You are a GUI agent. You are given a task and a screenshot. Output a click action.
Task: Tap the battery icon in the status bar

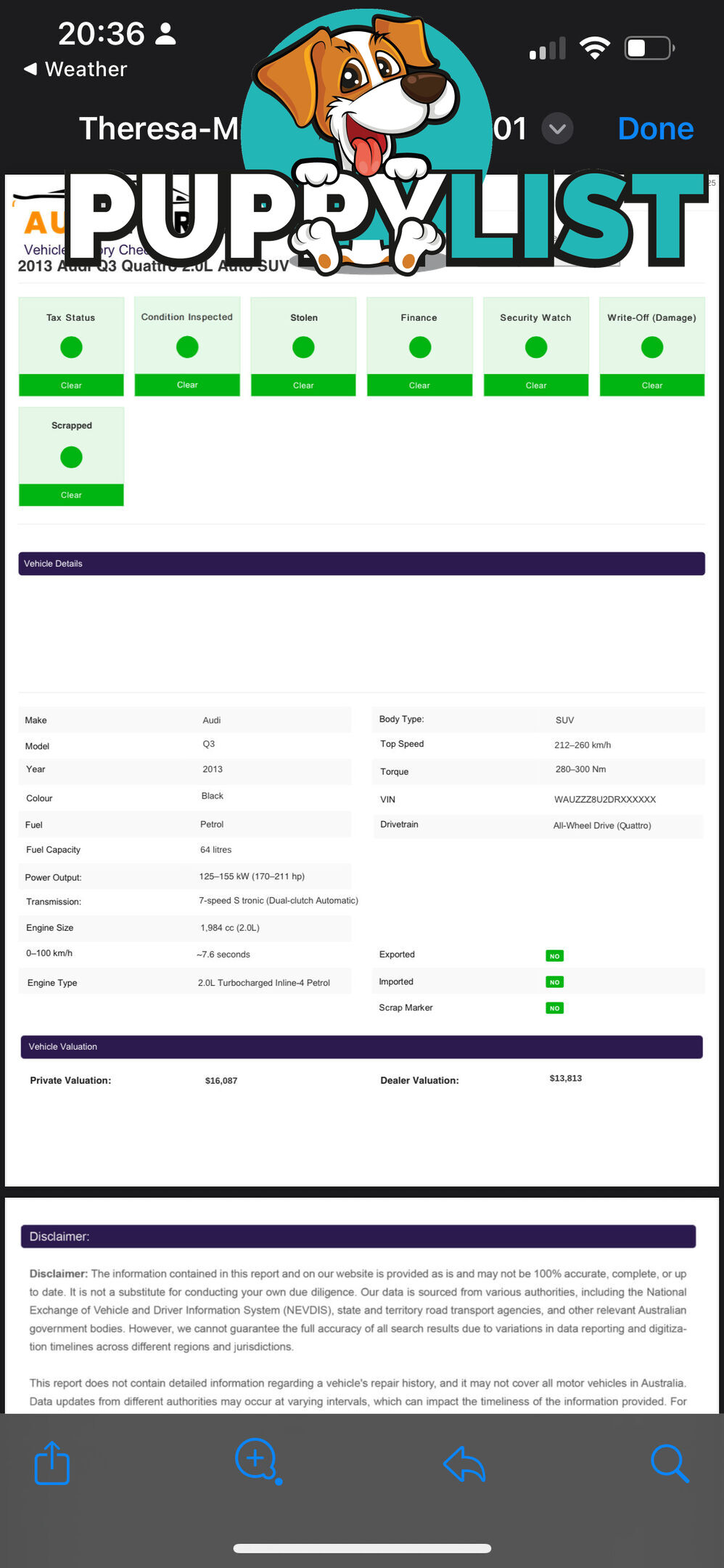[650, 49]
